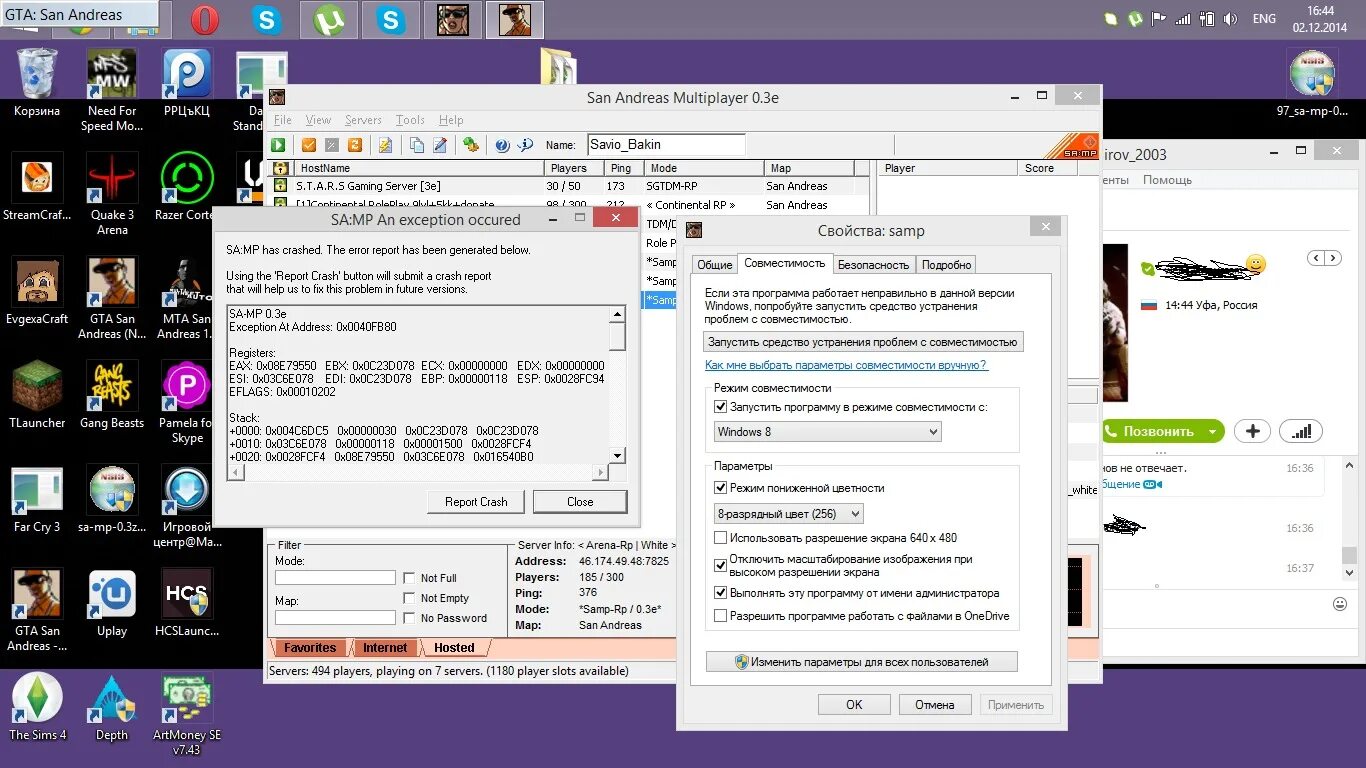Viewport: 1366px width, 768px height.
Task: Click the crash report vertical scrollbar
Action: pos(617,385)
